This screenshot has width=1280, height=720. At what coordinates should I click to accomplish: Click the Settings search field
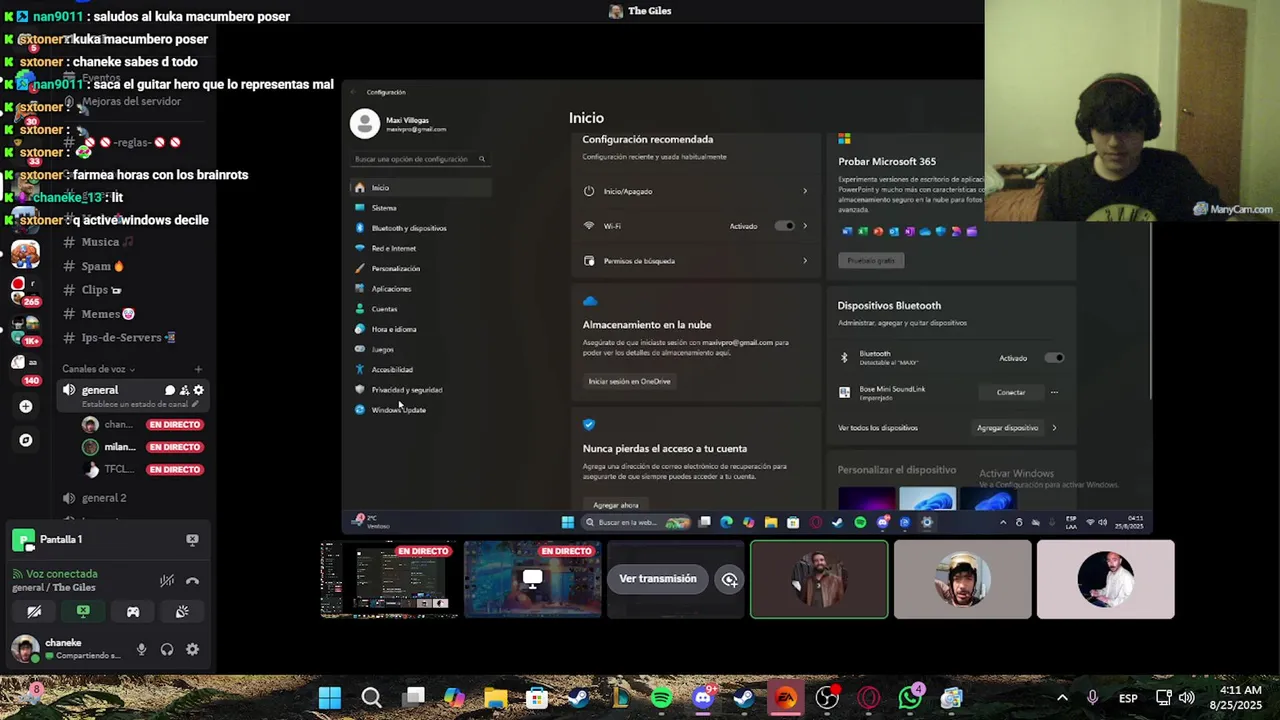pos(420,159)
